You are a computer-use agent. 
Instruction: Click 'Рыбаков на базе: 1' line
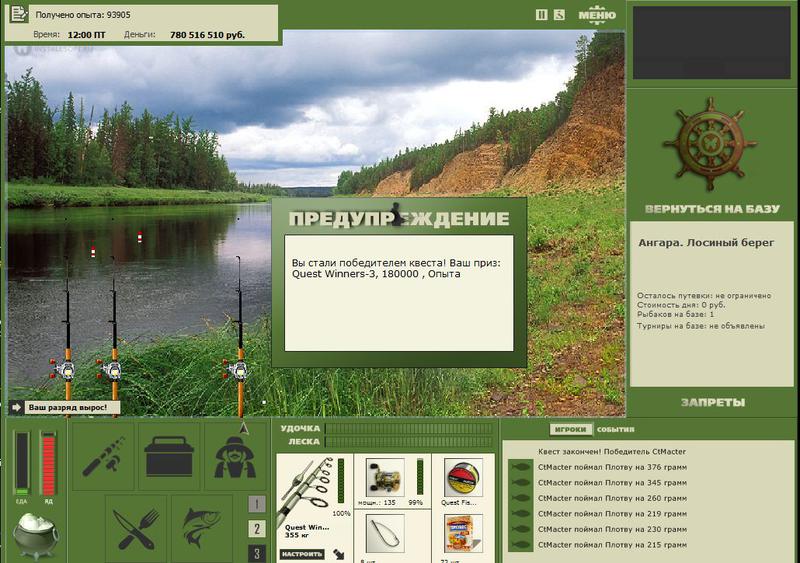[676, 314]
